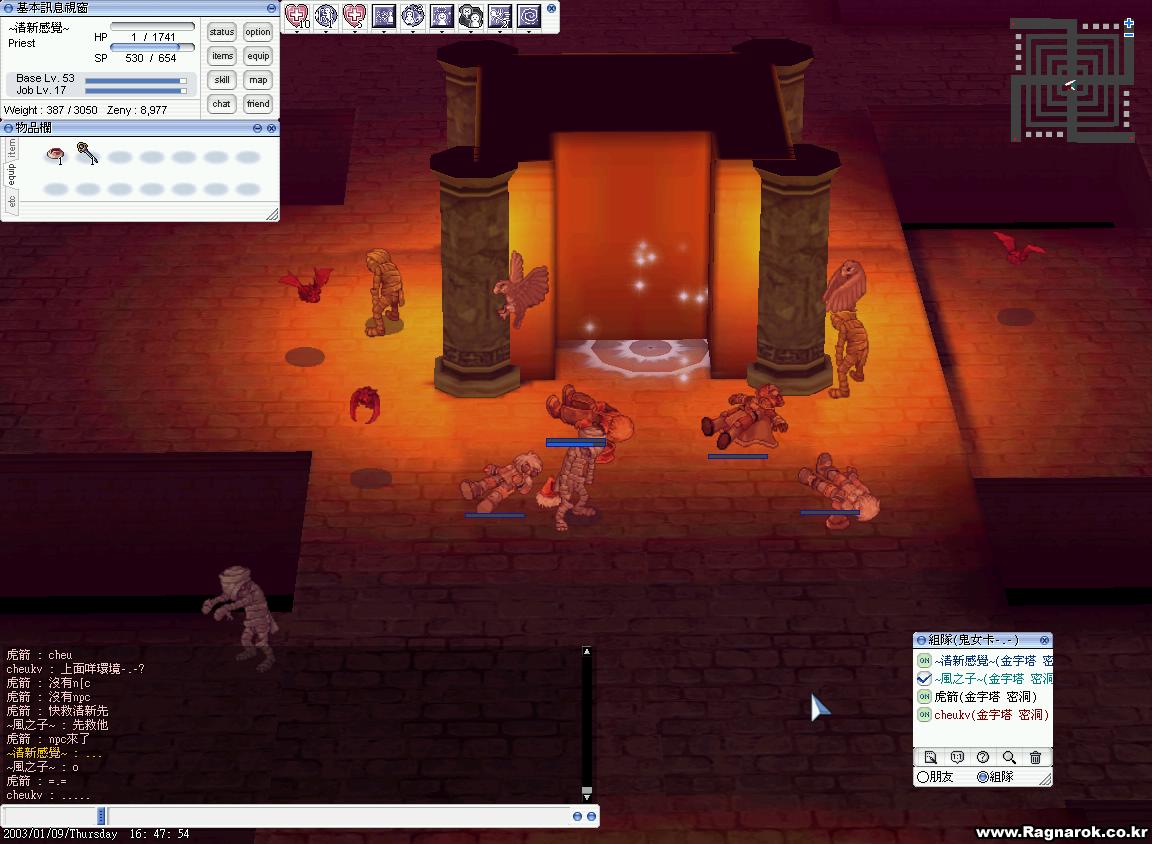Click the SP gauge bar
The height and width of the screenshot is (844, 1152).
(152, 47)
